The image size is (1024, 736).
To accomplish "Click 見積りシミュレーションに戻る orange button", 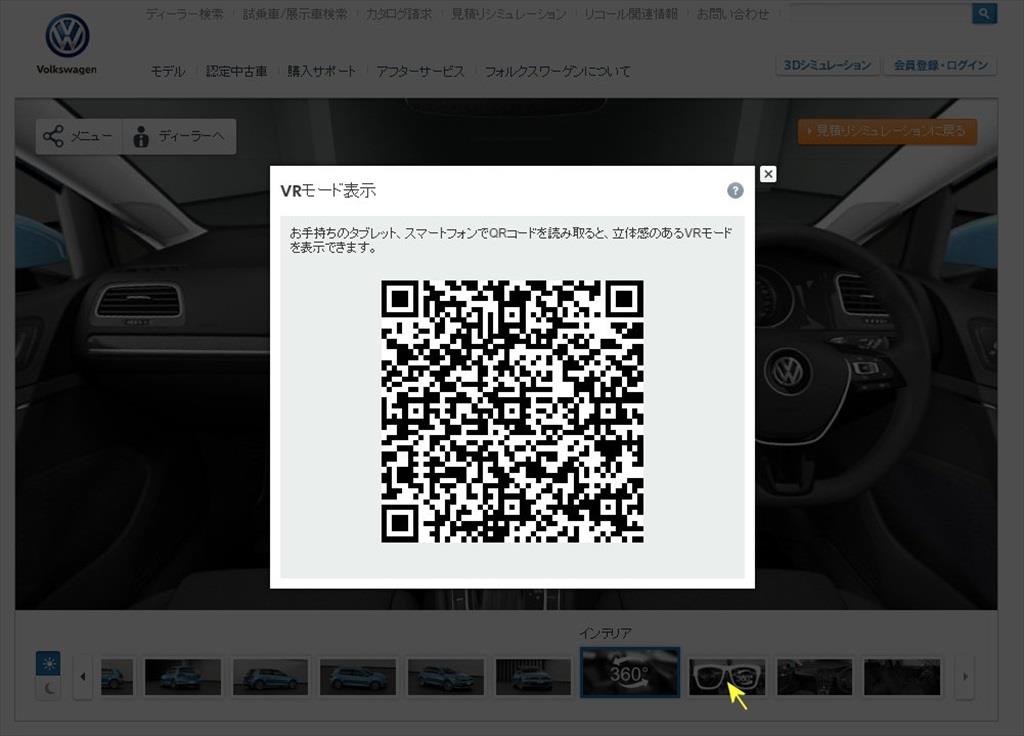I will [888, 131].
